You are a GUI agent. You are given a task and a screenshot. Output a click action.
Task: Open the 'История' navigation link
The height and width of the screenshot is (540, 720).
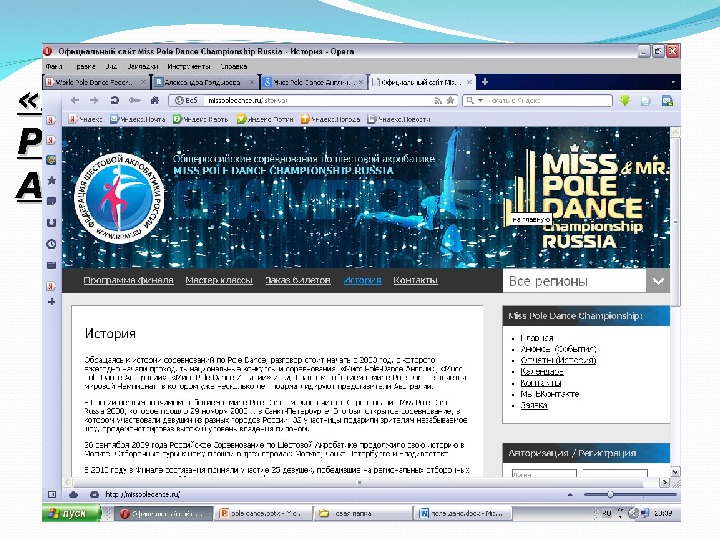click(x=362, y=280)
